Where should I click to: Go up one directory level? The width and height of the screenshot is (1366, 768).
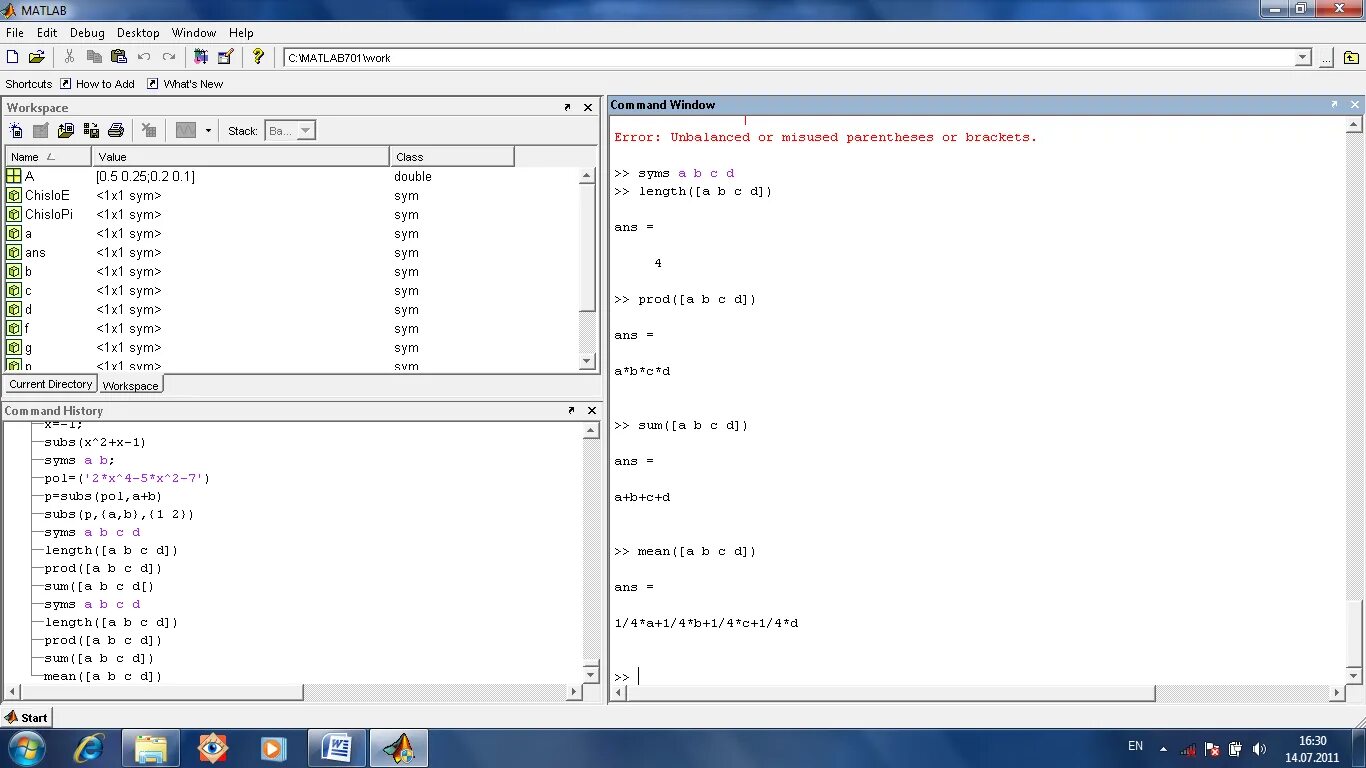click(x=1352, y=58)
